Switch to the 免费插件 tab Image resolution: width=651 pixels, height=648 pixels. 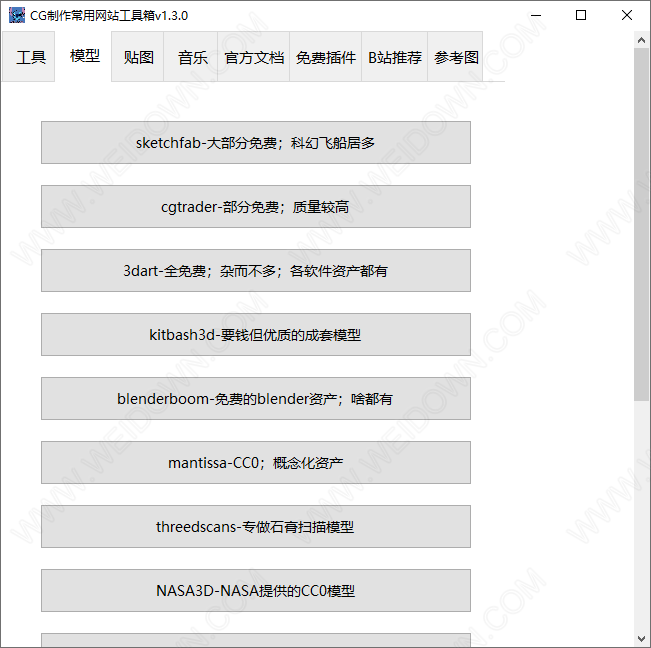point(326,57)
